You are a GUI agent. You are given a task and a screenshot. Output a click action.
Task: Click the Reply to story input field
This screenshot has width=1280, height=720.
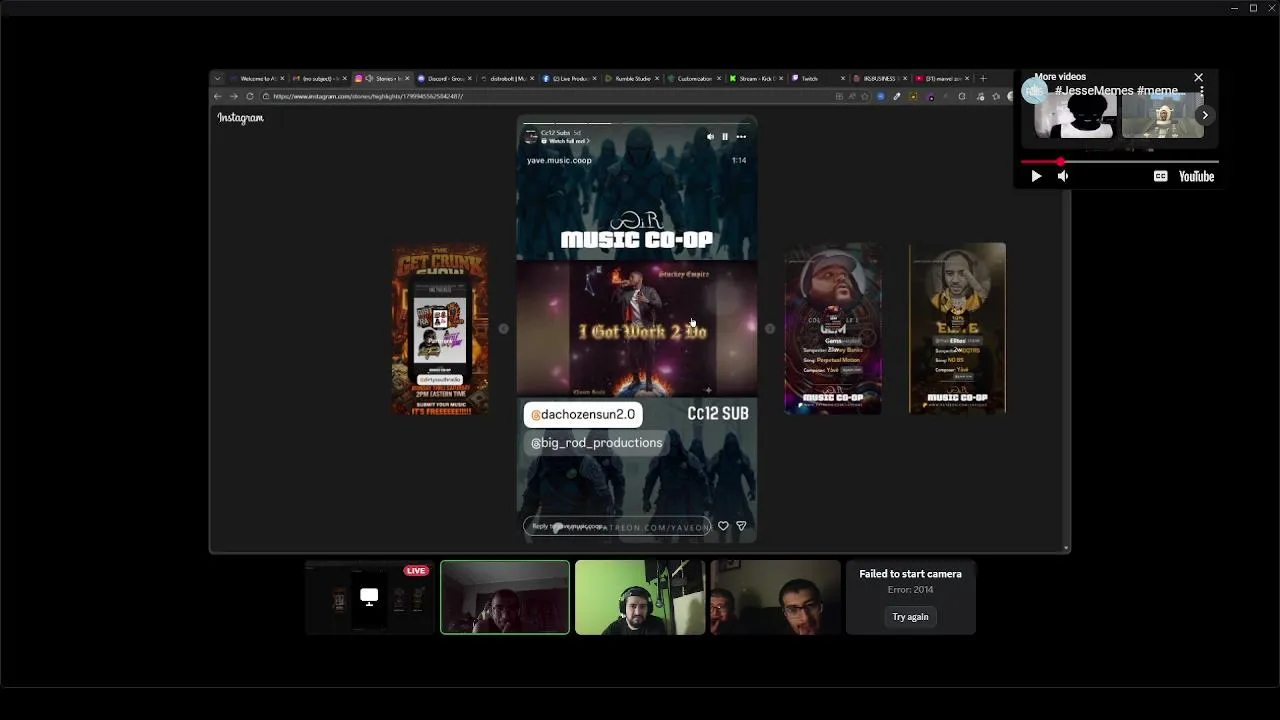[x=616, y=526]
